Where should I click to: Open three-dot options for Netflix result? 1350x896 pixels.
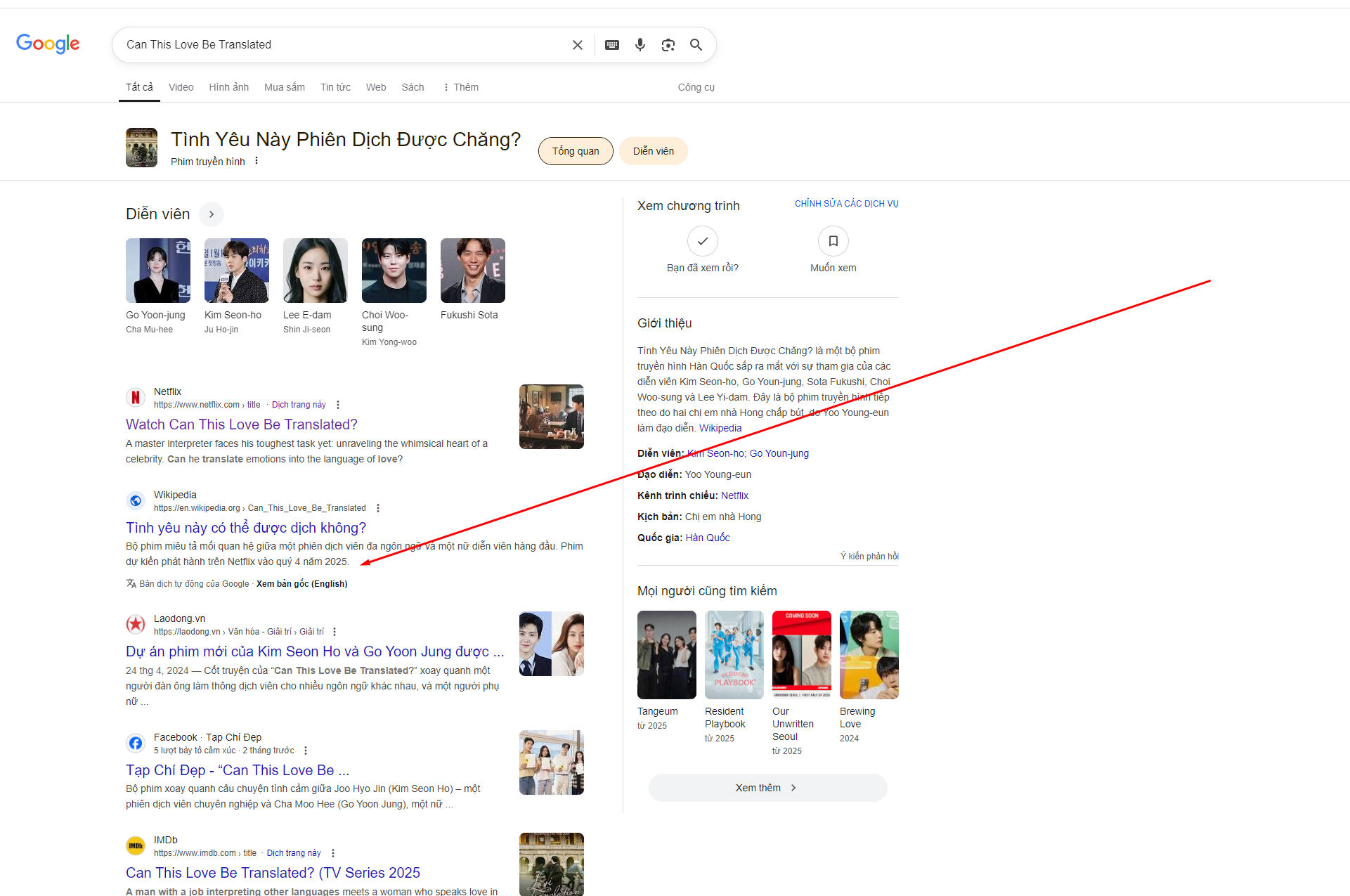pyautogui.click(x=338, y=405)
